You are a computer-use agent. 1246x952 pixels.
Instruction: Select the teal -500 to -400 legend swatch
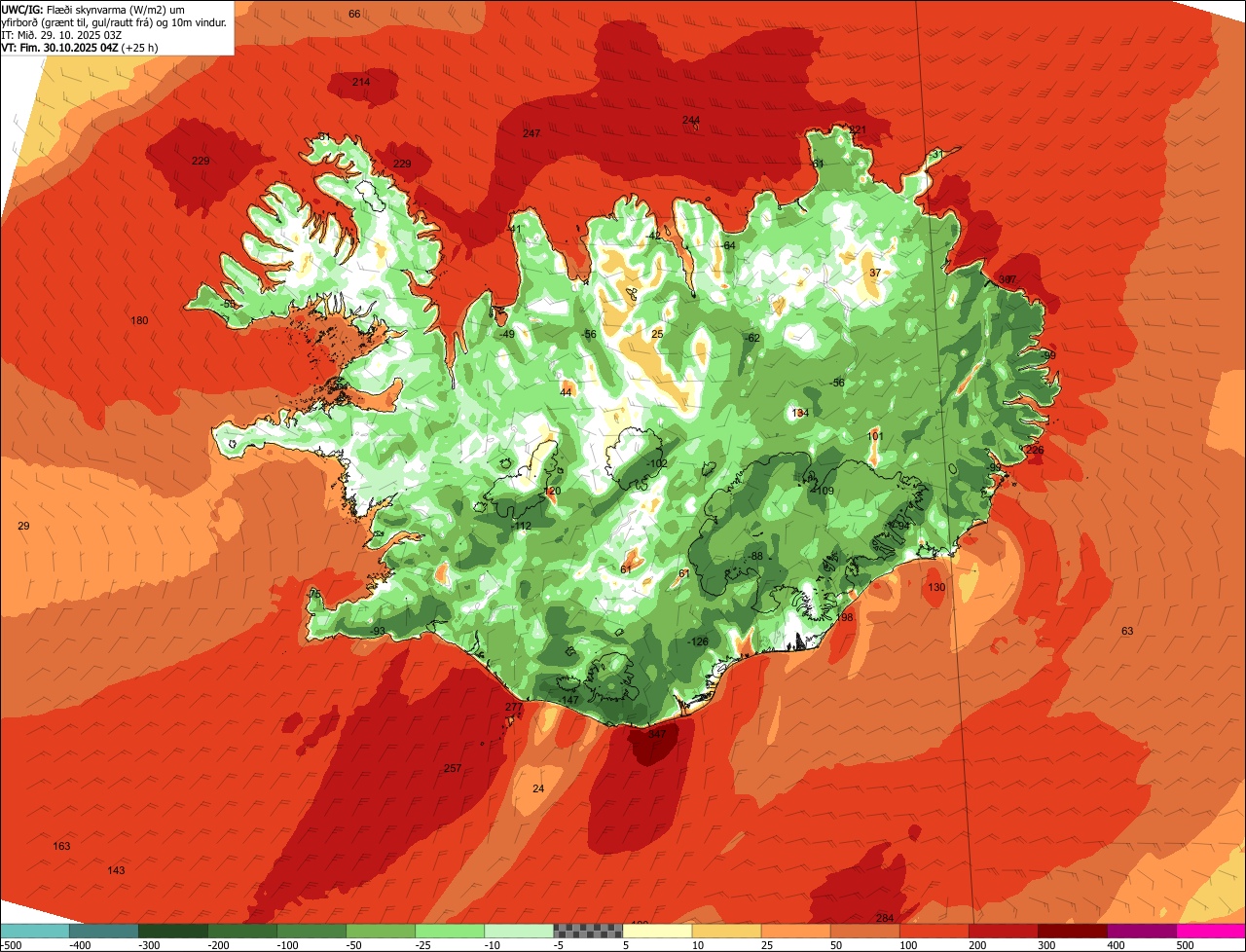tap(35, 931)
